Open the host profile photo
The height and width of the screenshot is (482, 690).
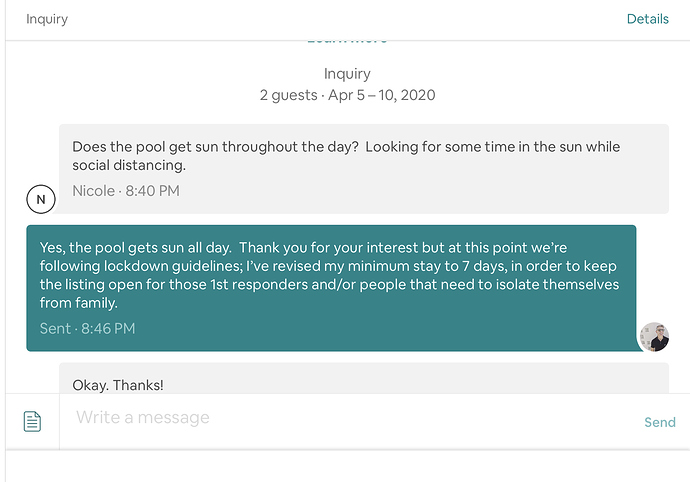coord(654,338)
